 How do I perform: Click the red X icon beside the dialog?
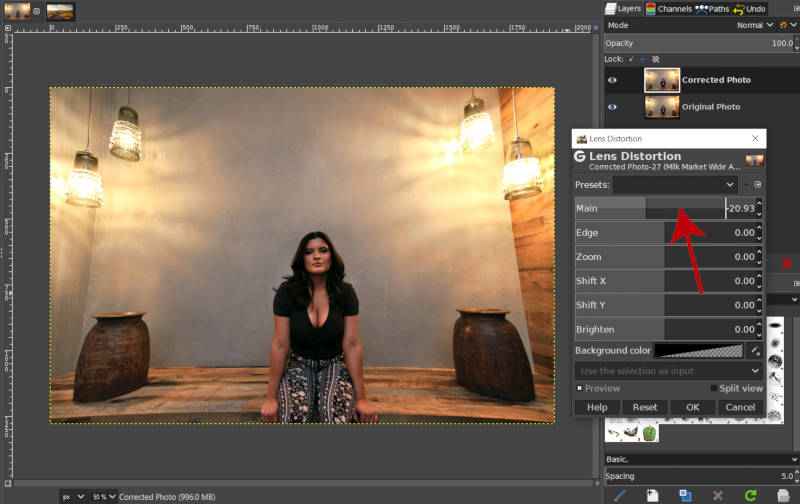[x=787, y=263]
